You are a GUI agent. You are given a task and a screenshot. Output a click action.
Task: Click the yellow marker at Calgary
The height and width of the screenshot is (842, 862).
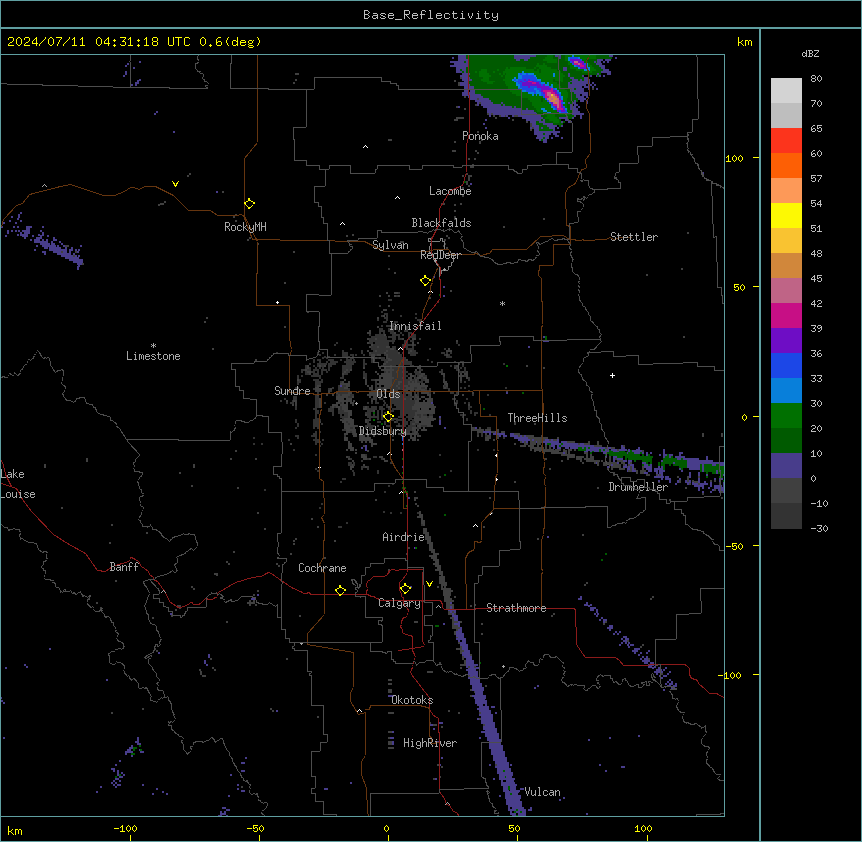click(405, 589)
